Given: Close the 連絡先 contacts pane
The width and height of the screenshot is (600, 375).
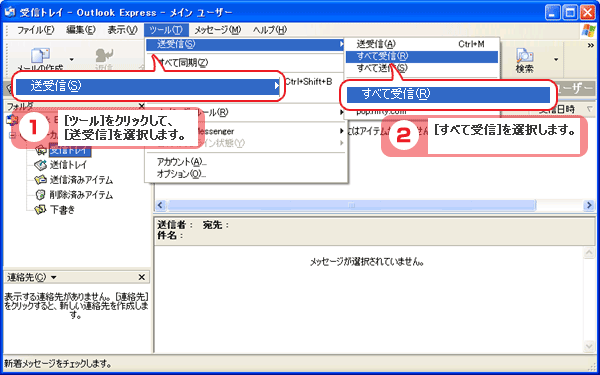Looking at the screenshot, I should click(142, 277).
